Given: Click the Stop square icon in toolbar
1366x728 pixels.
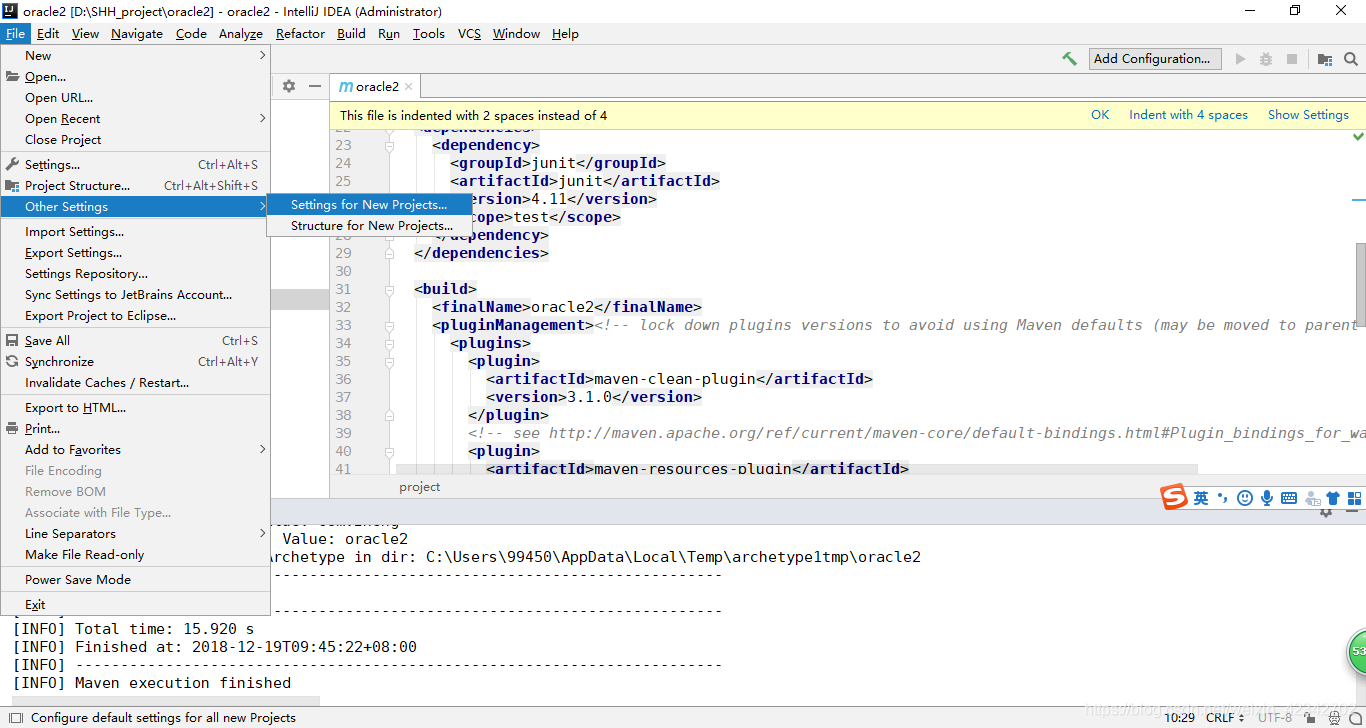Looking at the screenshot, I should (1292, 59).
